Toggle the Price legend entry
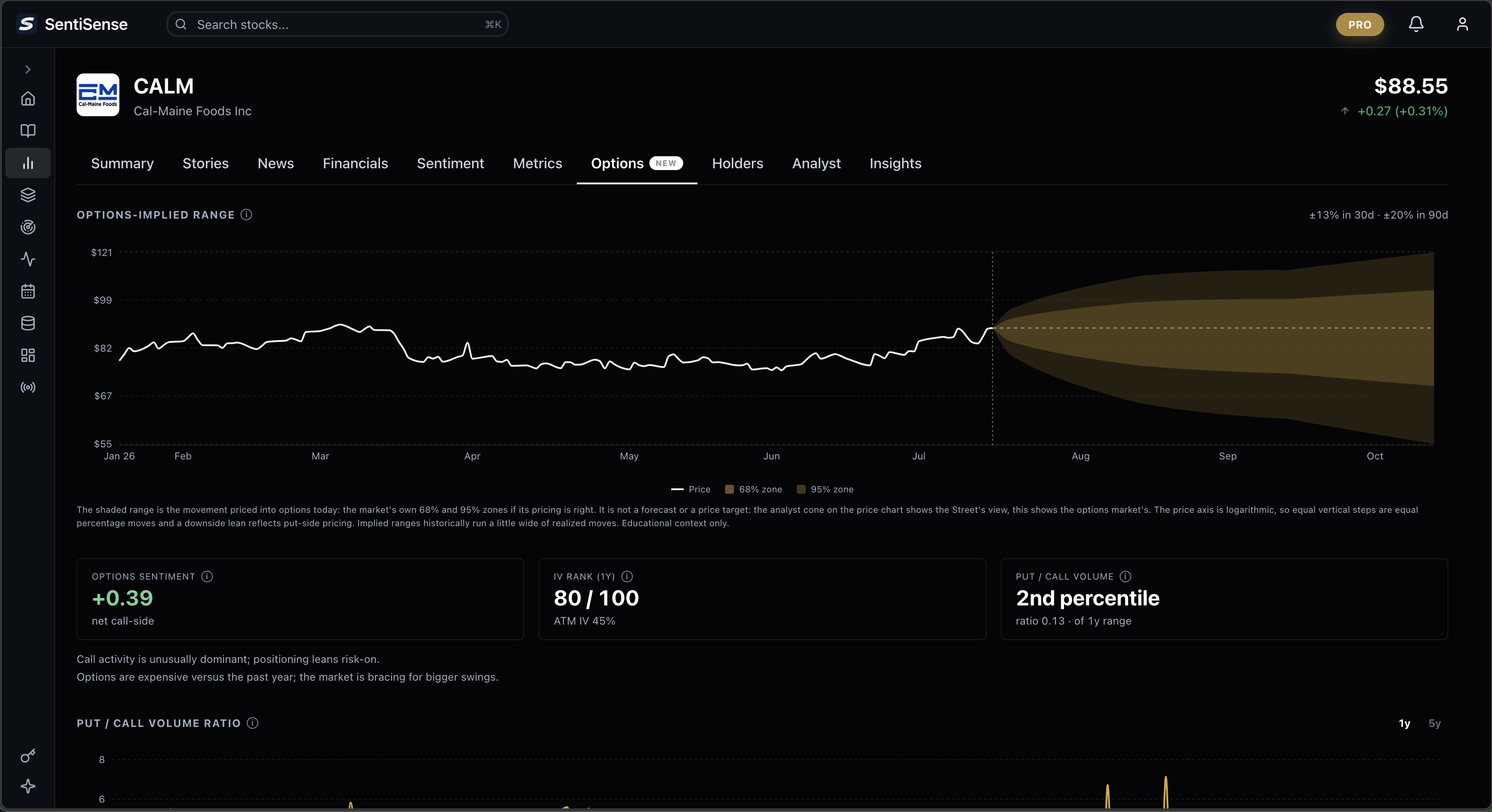 tap(690, 489)
